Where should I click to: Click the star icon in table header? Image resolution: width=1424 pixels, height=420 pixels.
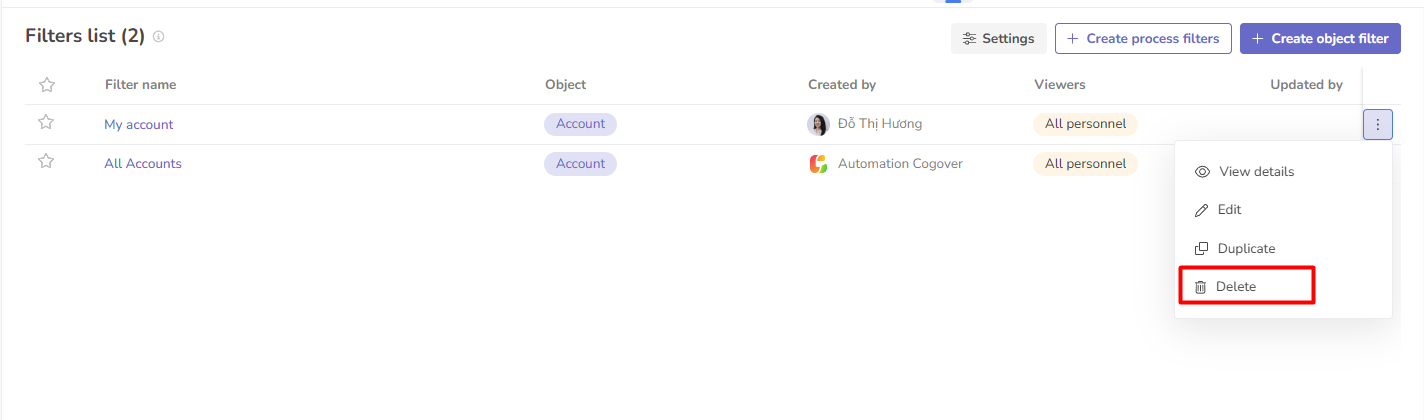pos(45,85)
